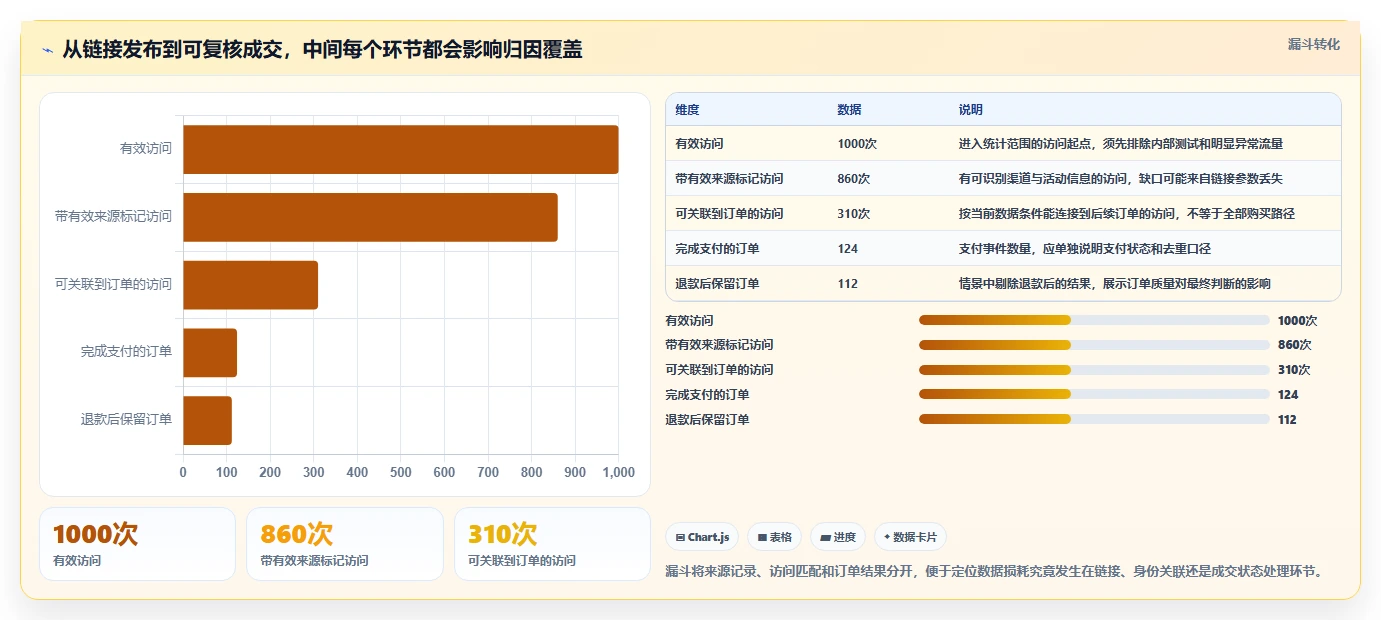Click the description starting 按当前数据条件

[1126, 214]
